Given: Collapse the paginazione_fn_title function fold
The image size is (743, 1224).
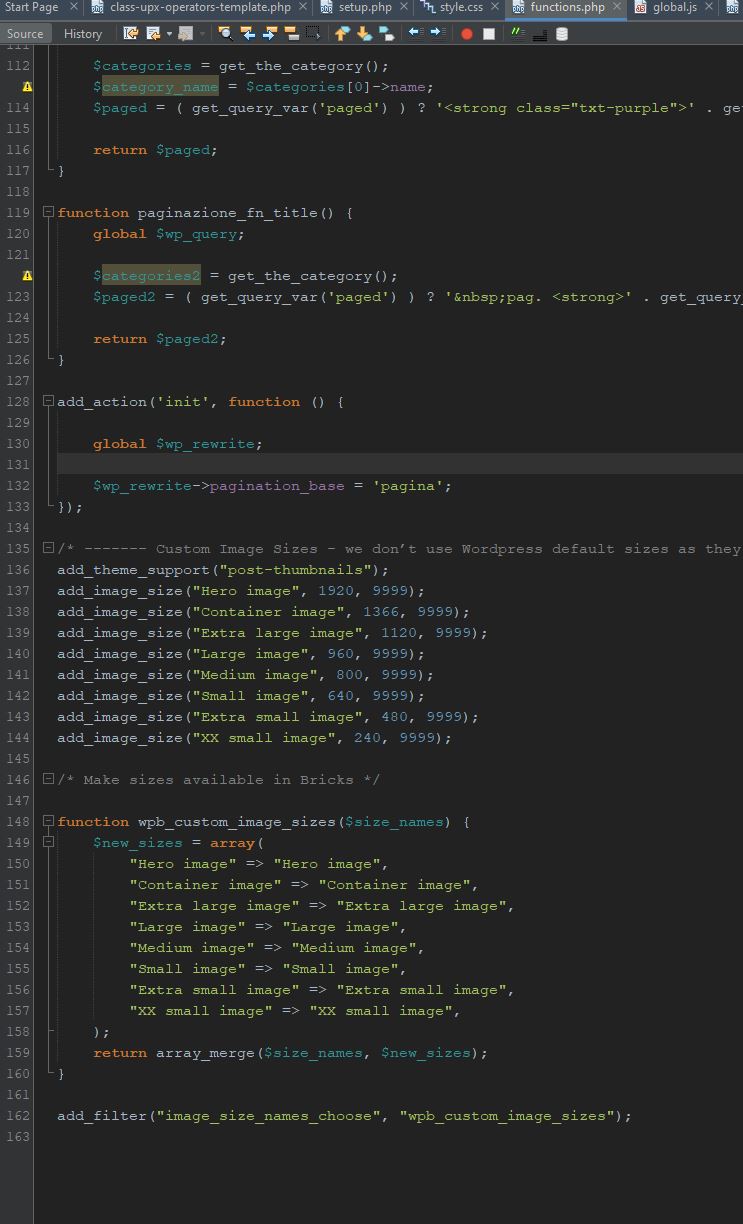Looking at the screenshot, I should (x=48, y=212).
